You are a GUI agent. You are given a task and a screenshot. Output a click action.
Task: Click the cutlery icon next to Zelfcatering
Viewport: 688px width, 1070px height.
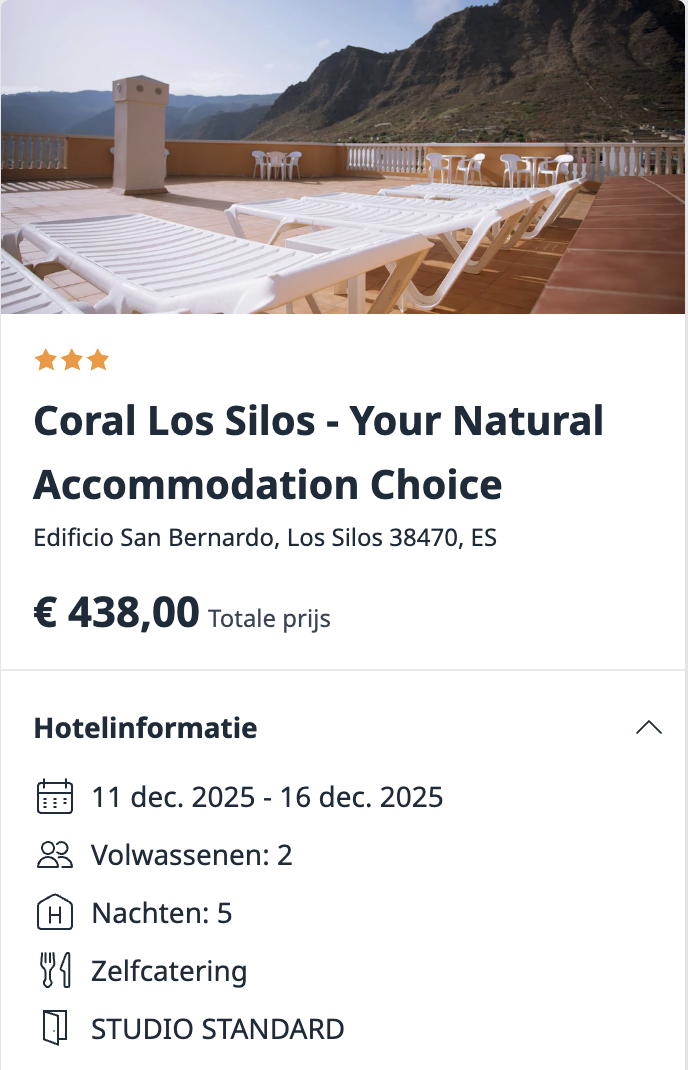(55, 970)
